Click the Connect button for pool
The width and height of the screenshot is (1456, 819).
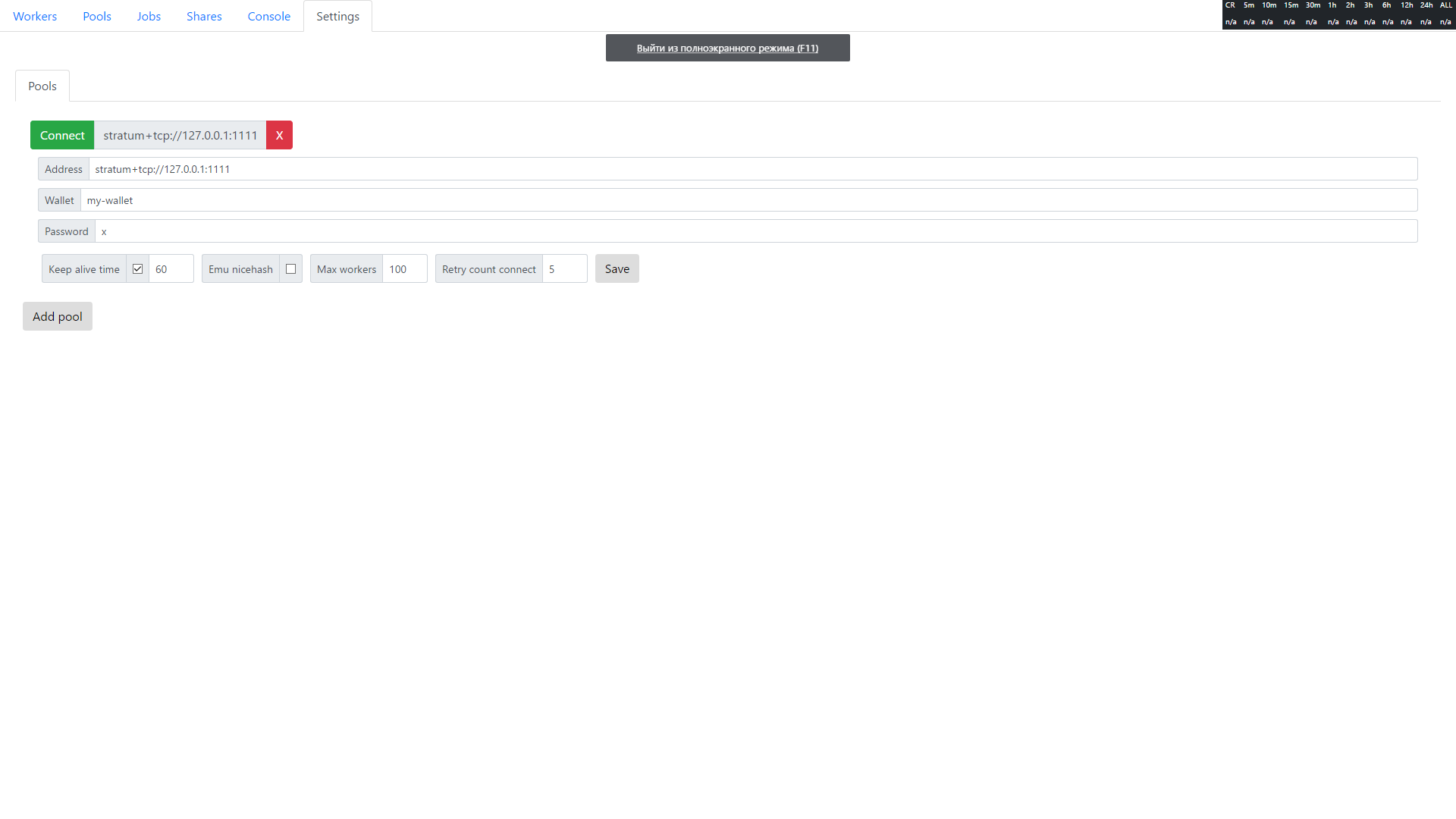click(62, 135)
